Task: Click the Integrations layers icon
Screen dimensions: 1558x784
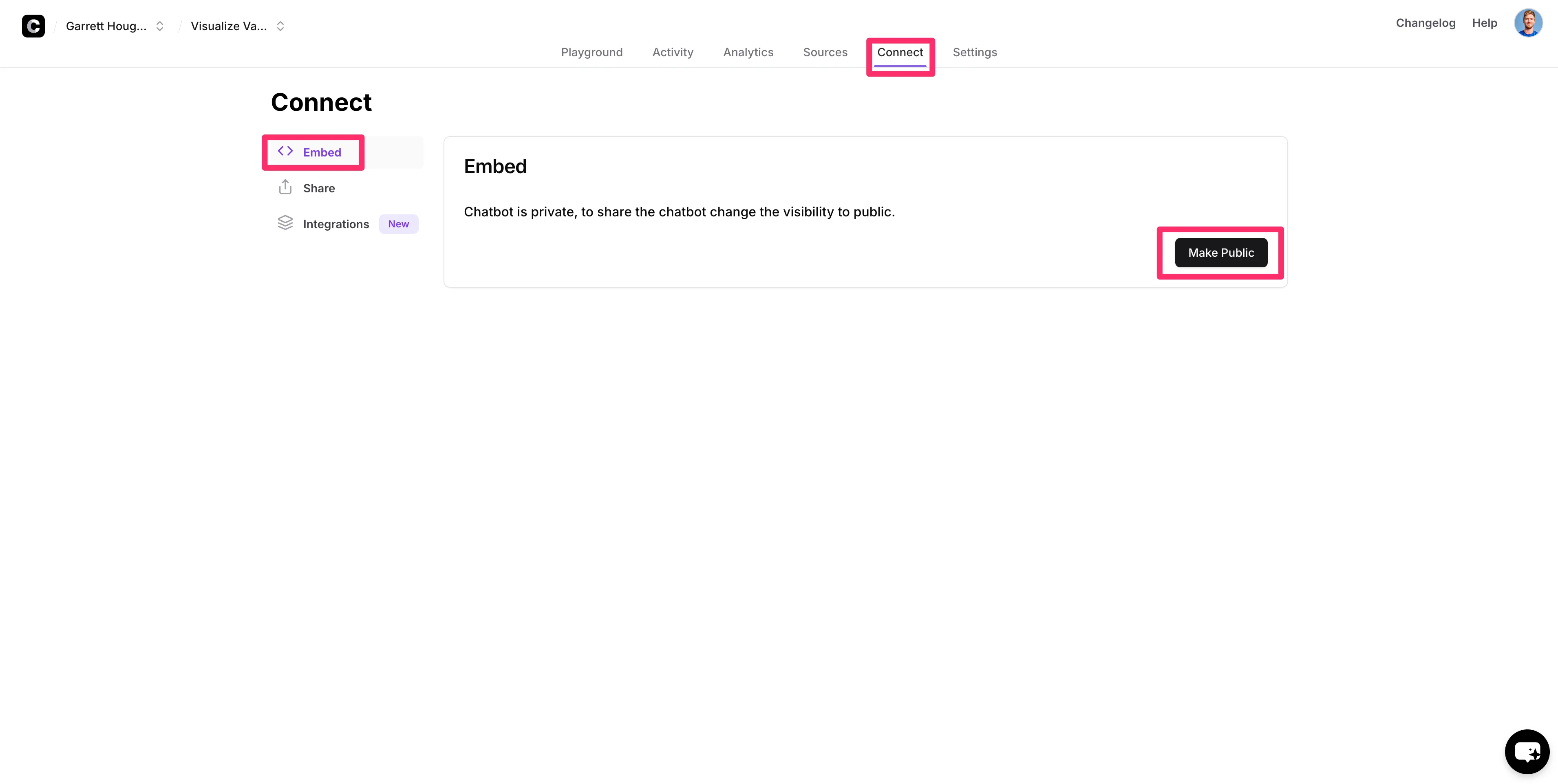Action: pyautogui.click(x=285, y=223)
